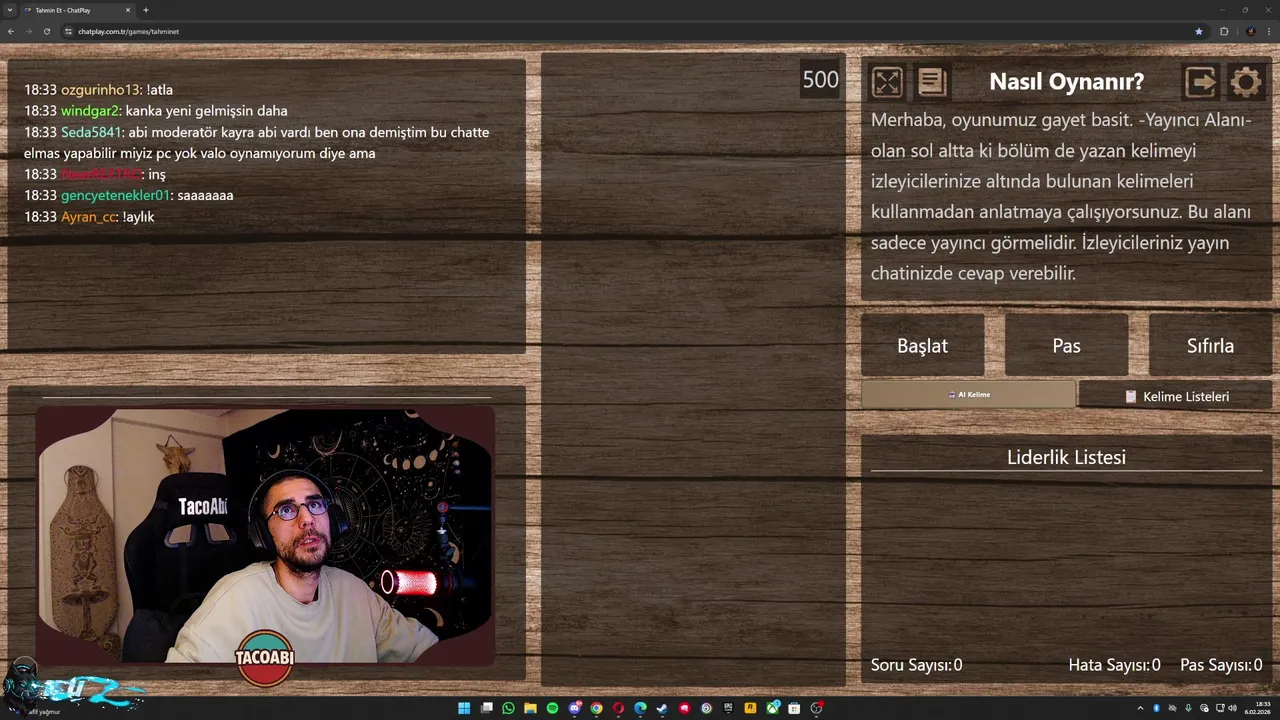The height and width of the screenshot is (720, 1280).
Task: Open Microsoft Store from the taskbar
Action: click(794, 708)
